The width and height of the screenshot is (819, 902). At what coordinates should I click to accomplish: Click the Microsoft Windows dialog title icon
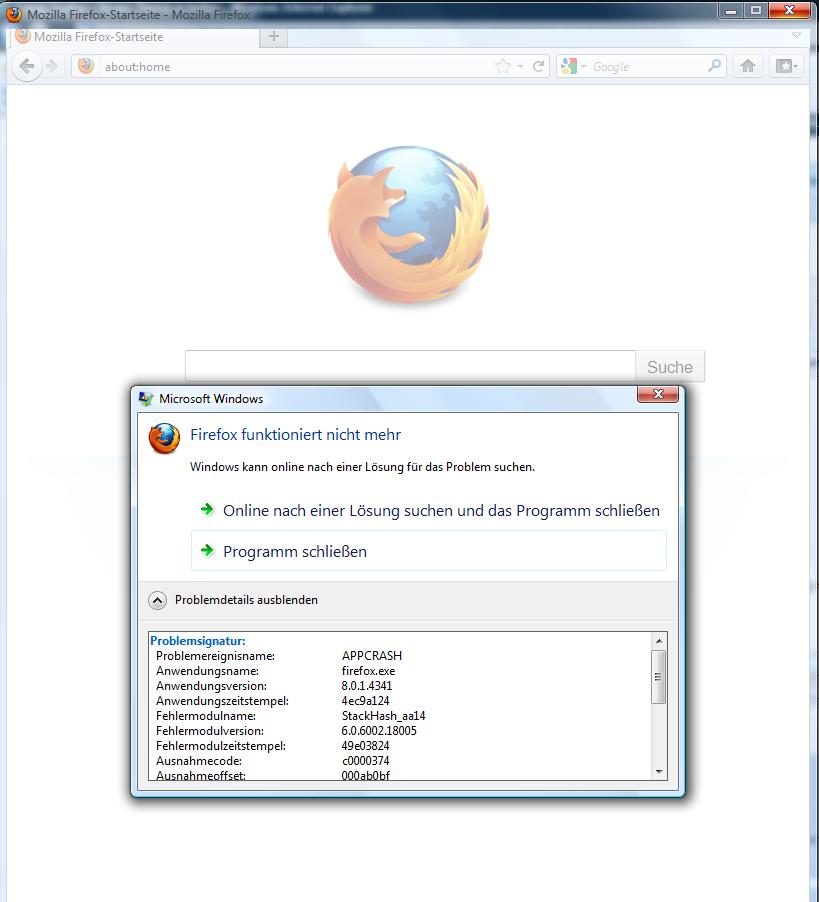pos(146,398)
